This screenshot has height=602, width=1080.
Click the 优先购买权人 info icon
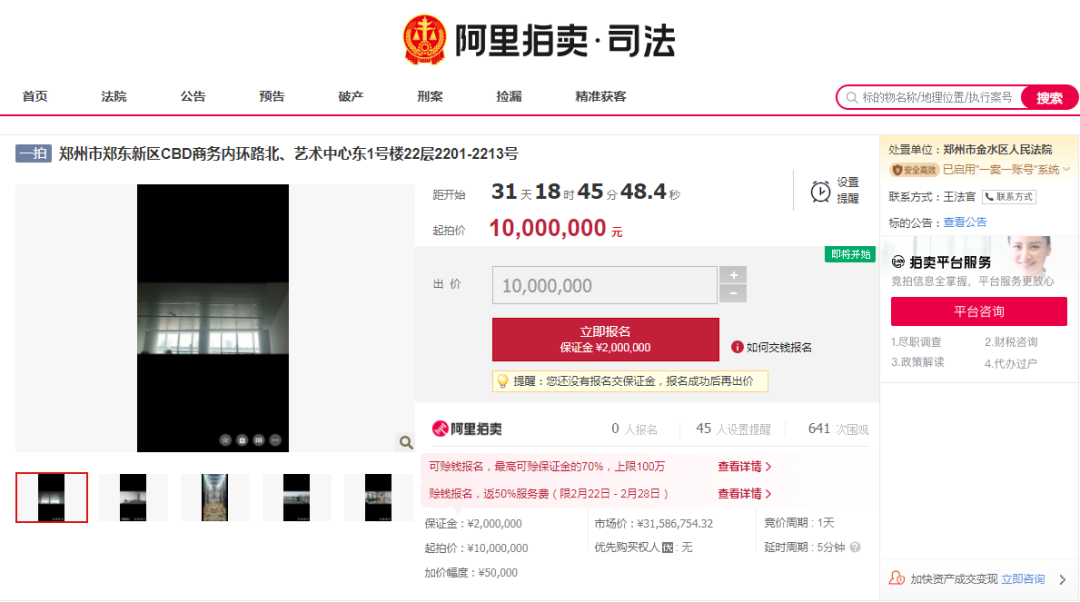(x=667, y=548)
